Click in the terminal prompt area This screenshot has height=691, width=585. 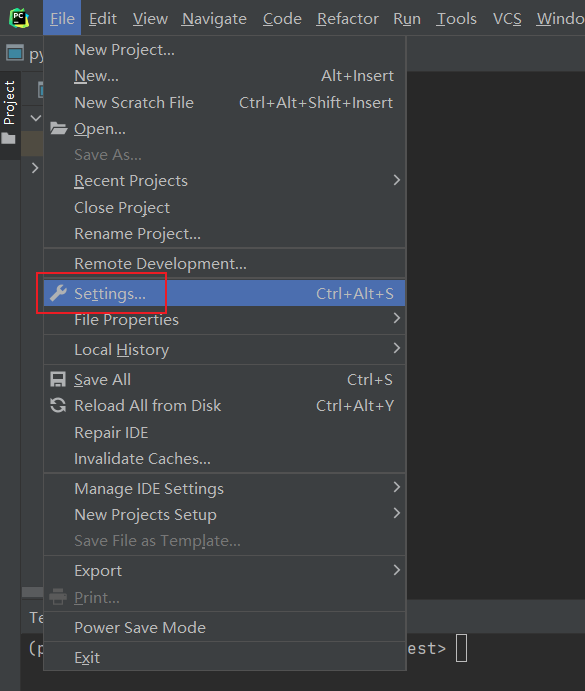[461, 648]
